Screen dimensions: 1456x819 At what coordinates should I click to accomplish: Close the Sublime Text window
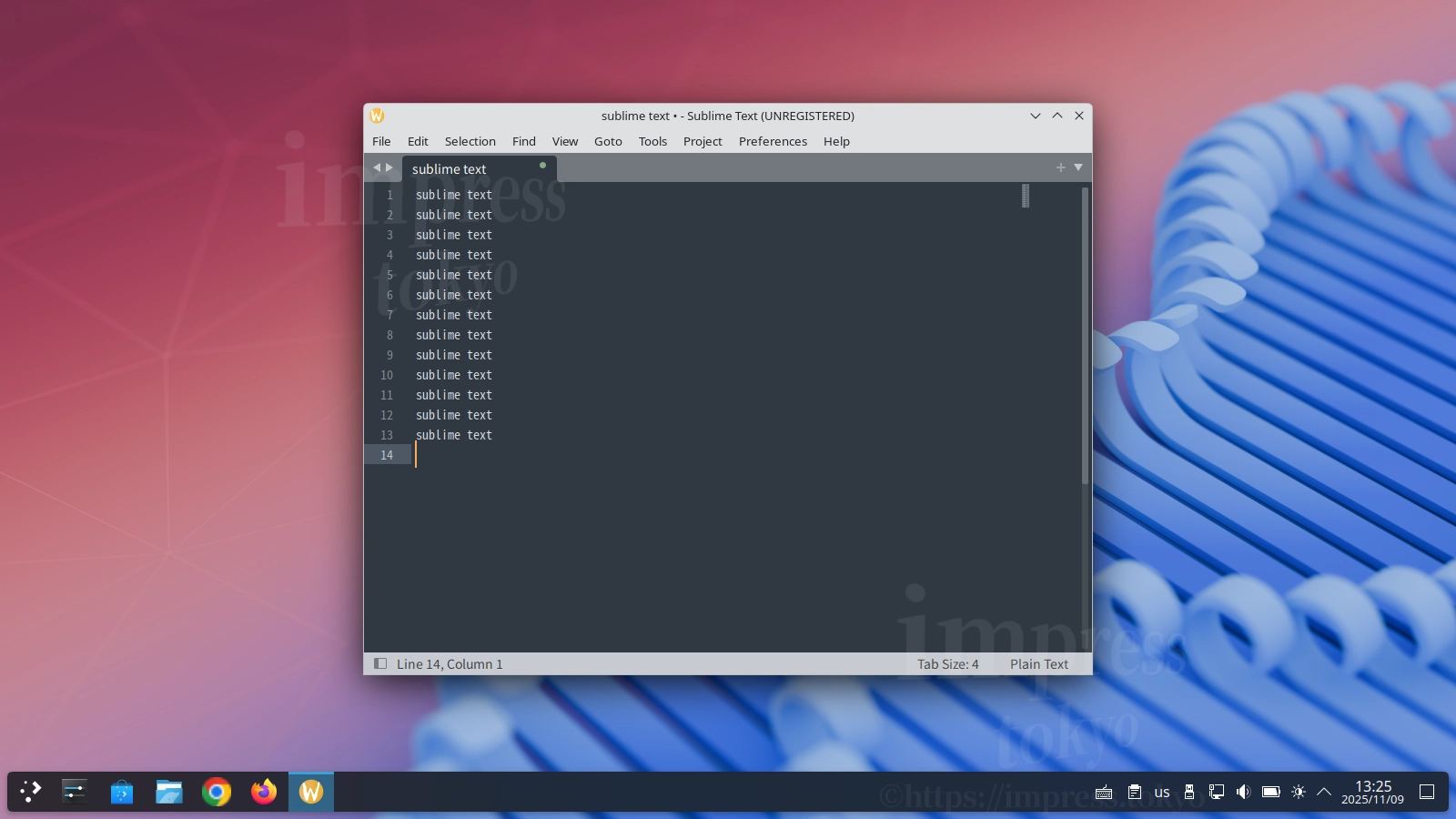tap(1079, 116)
